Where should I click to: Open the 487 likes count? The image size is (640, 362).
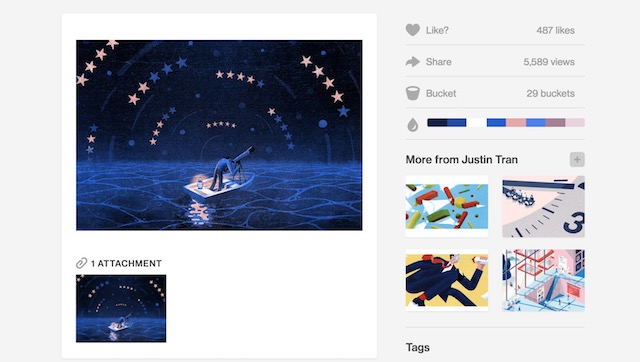556,30
